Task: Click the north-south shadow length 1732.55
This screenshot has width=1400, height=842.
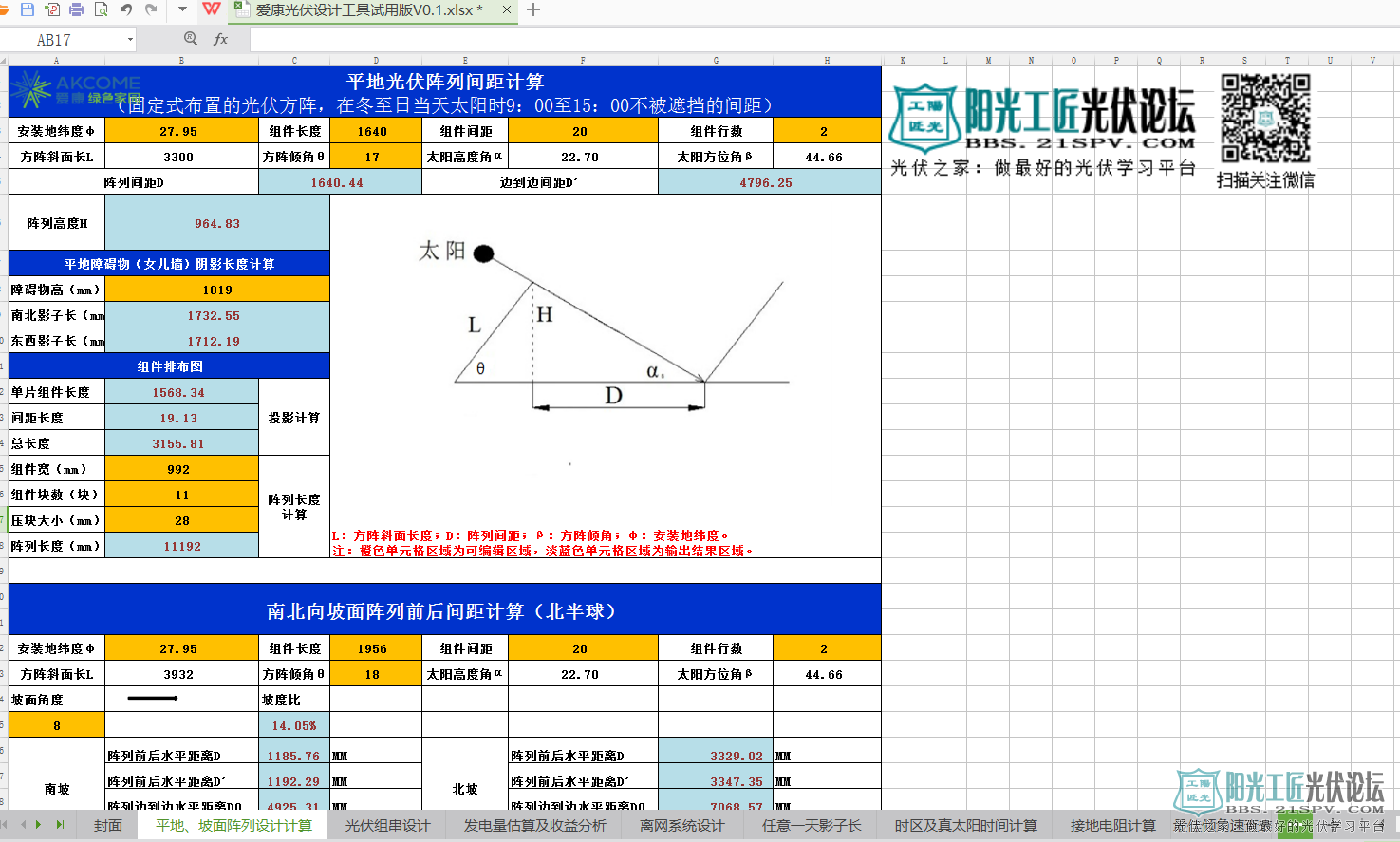Action: point(217,315)
